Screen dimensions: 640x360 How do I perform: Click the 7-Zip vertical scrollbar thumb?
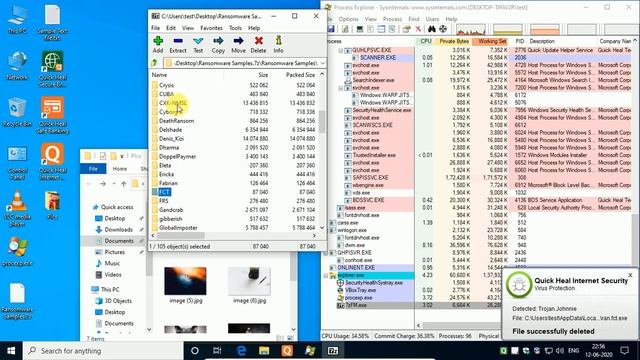pos(322,121)
